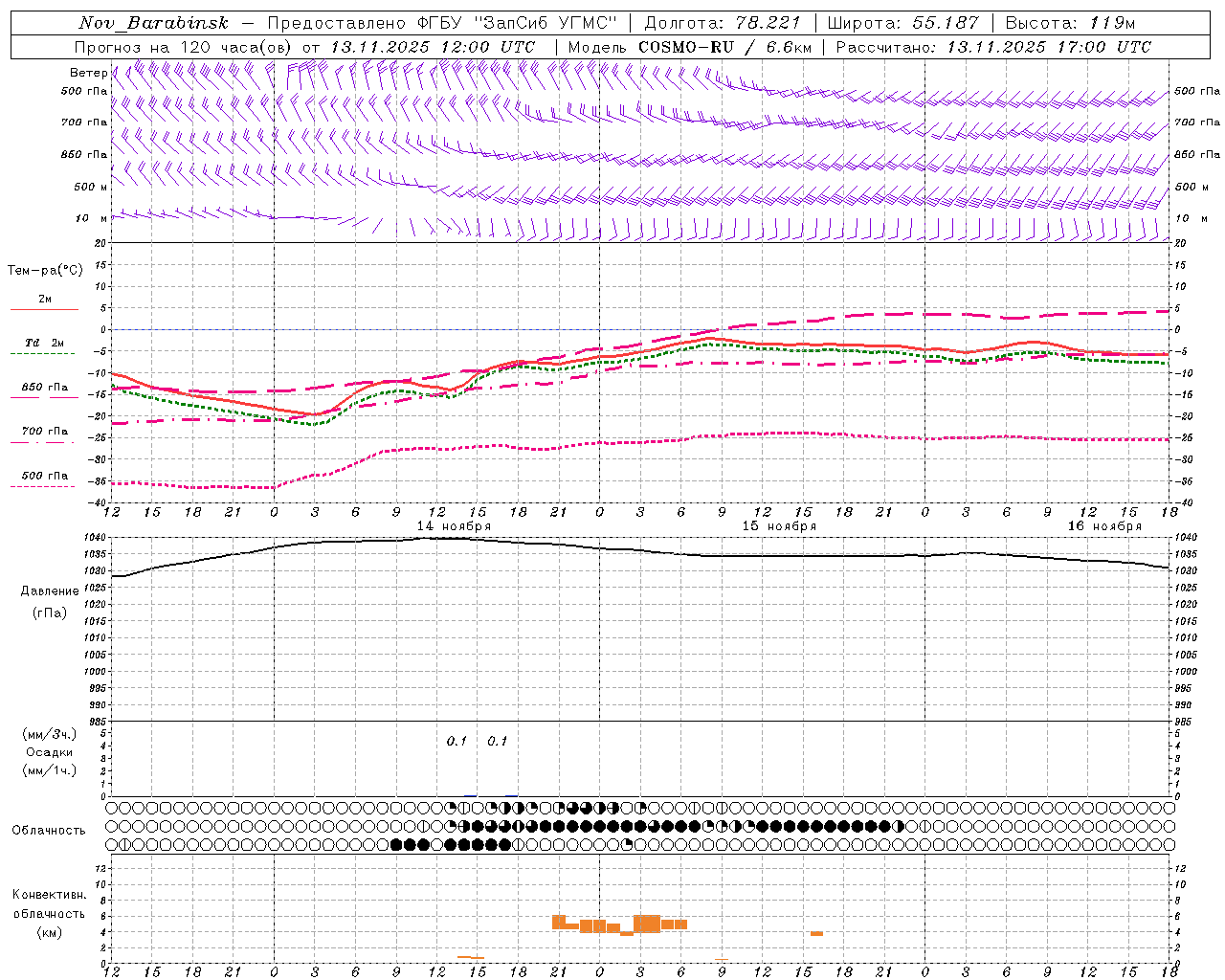
Task: Click the small orange convective bar near 15 hours on 15 ноября
Action: [816, 933]
